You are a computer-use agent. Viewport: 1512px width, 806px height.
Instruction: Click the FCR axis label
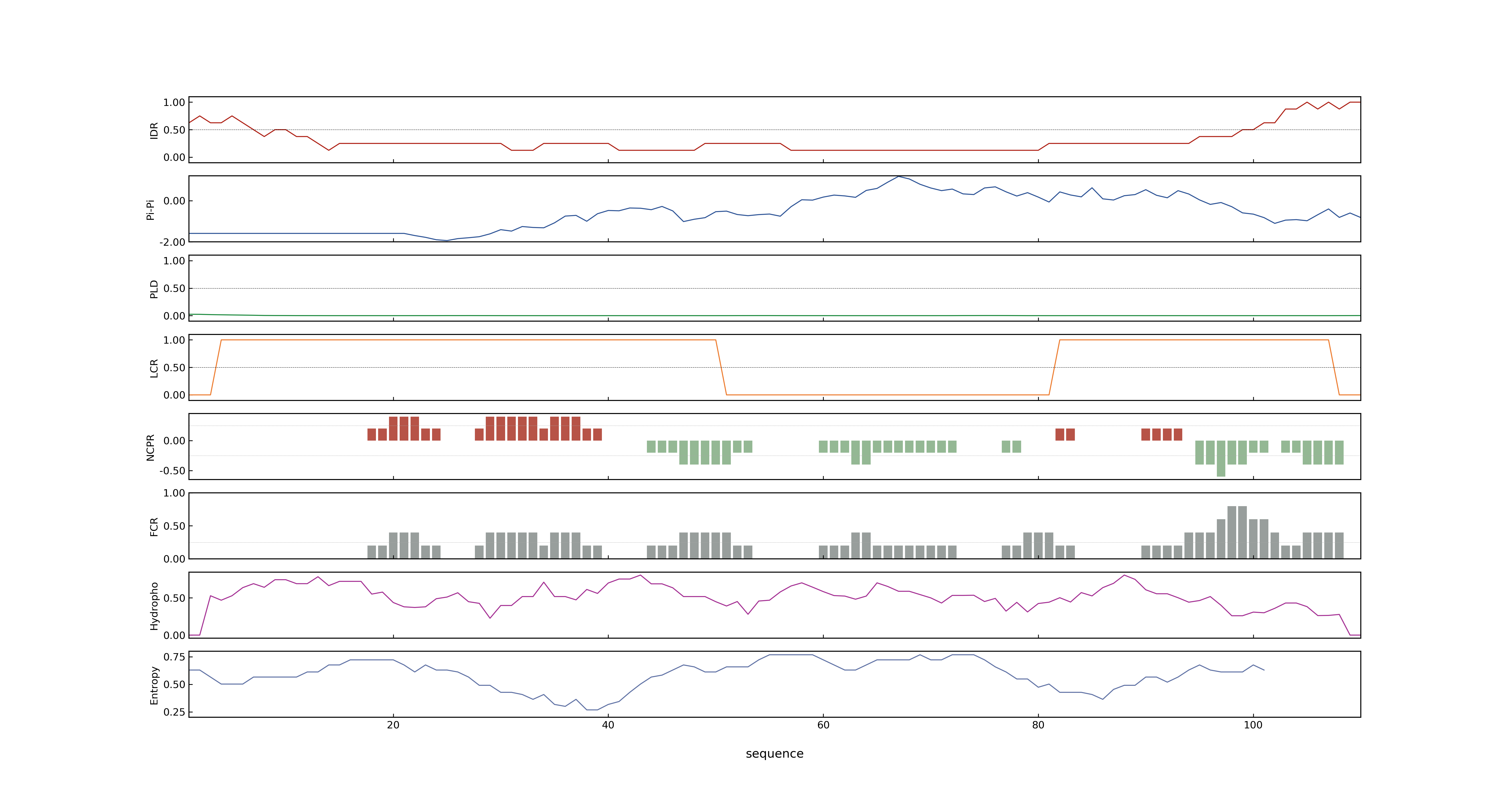click(x=154, y=527)
